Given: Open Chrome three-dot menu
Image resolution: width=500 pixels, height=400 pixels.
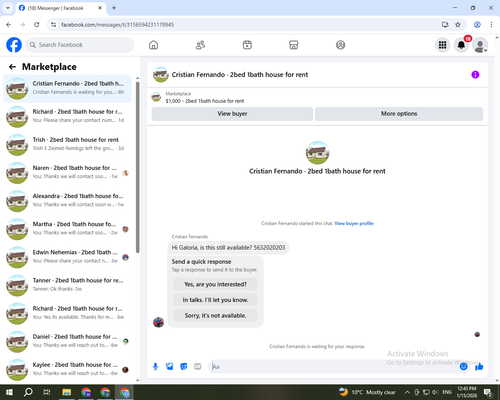Looking at the screenshot, I should click(491, 25).
